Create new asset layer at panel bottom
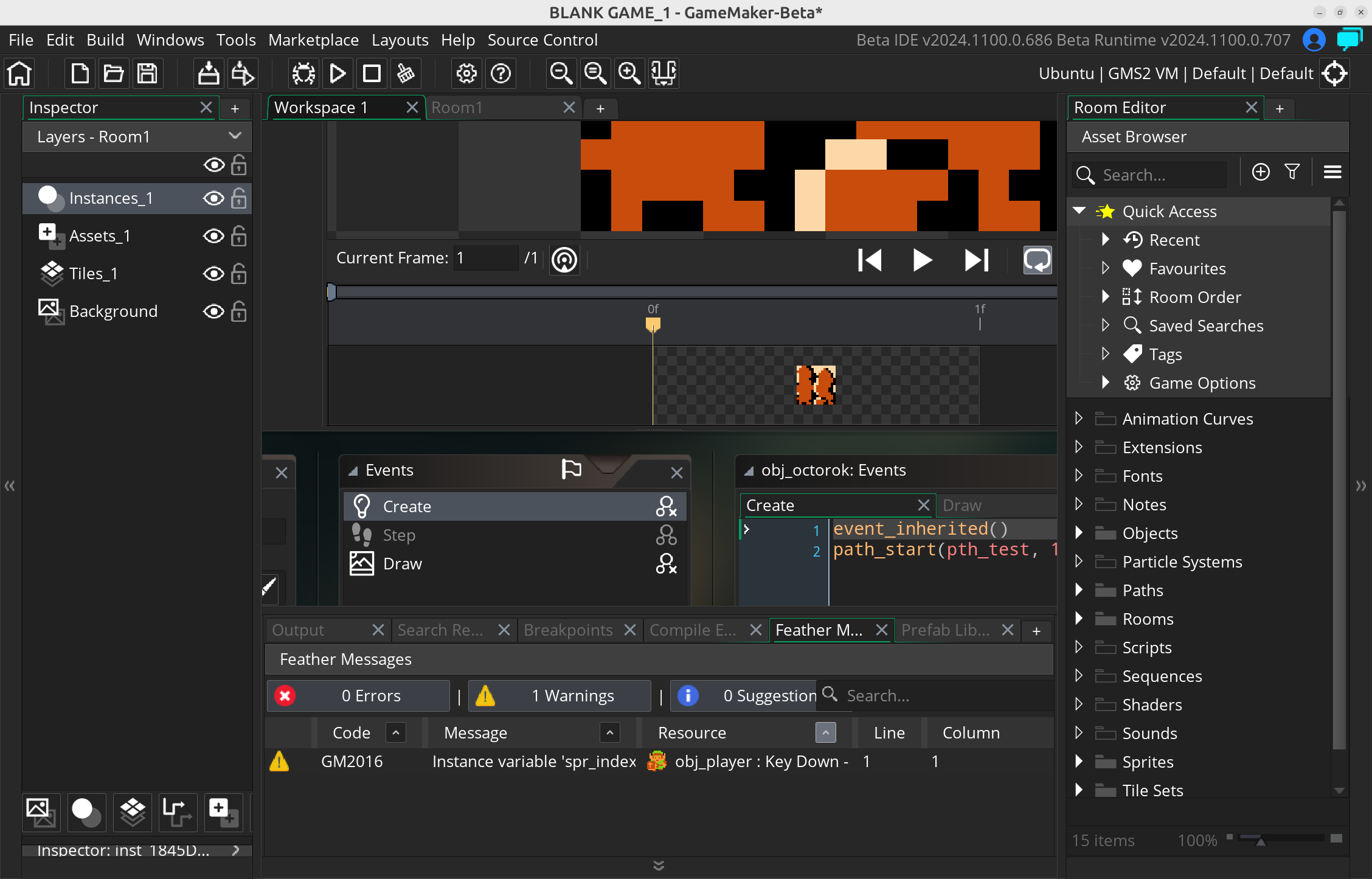1372x879 pixels. coord(223,813)
